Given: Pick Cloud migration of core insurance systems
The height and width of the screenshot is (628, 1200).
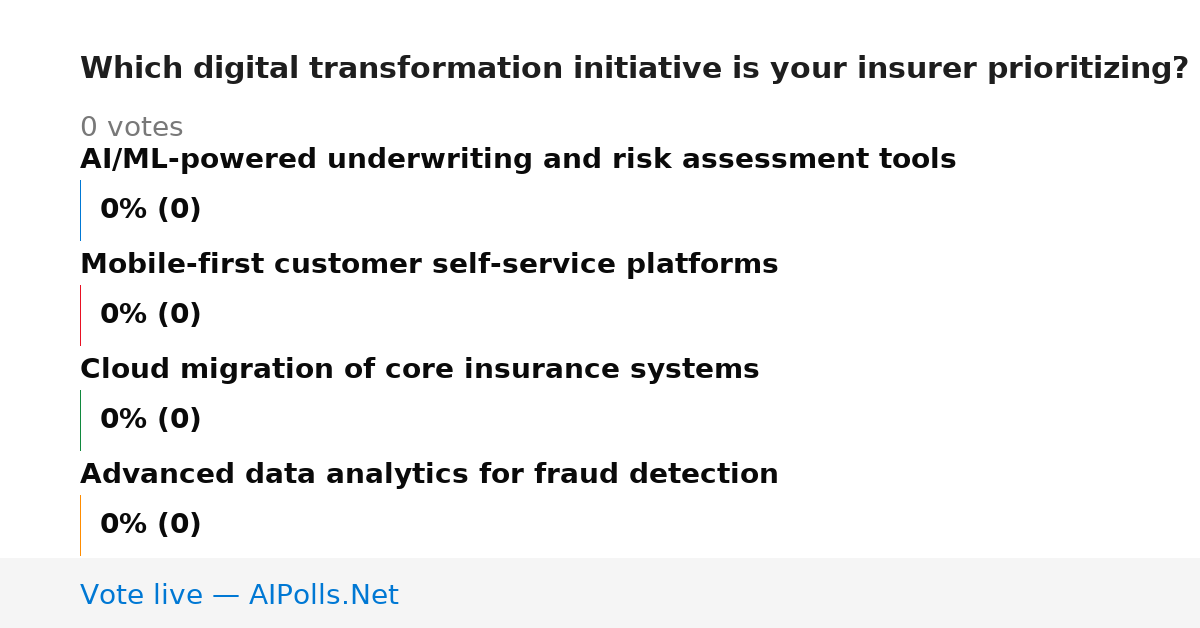Looking at the screenshot, I should point(419,369).
